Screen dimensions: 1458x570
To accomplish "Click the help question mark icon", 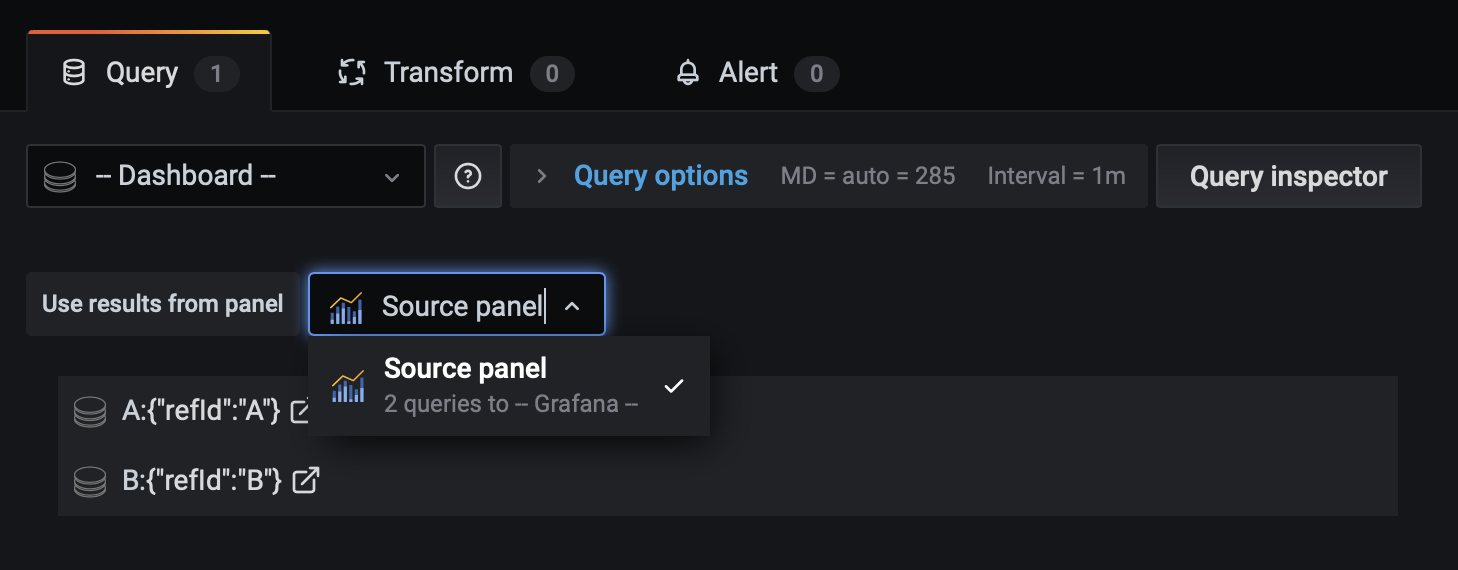I will tap(468, 176).
